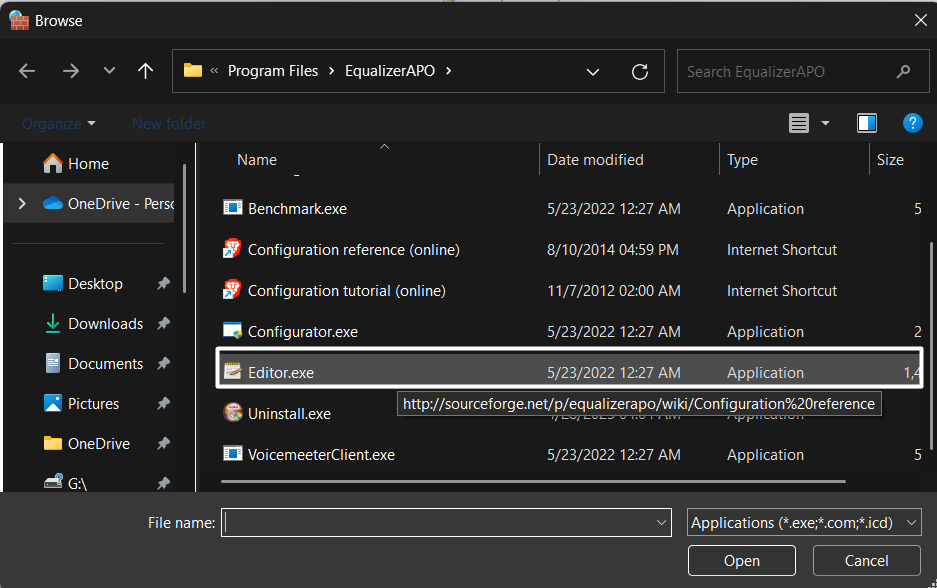
Task: Toggle the preview pane icon
Action: click(867, 123)
